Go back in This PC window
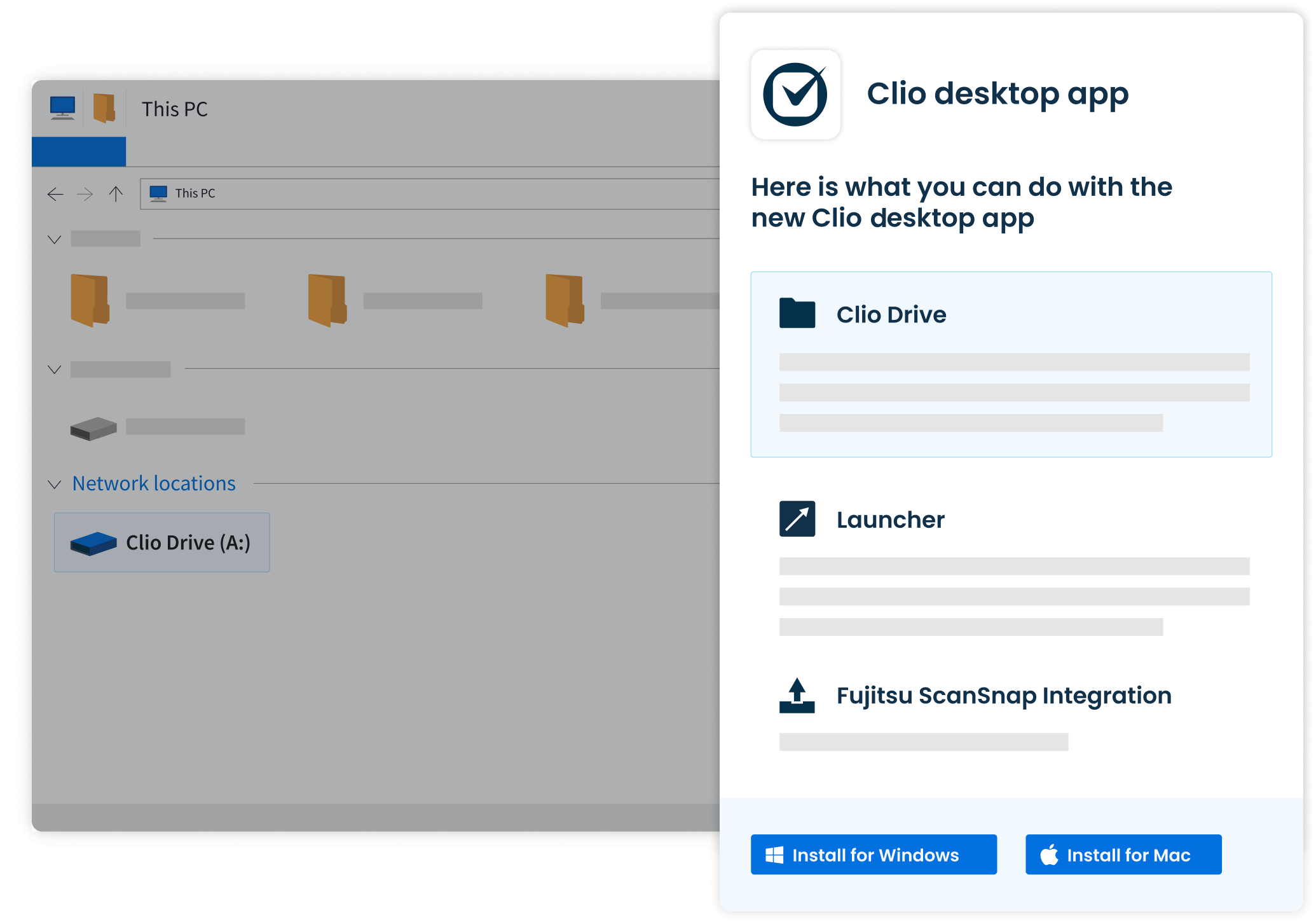The height and width of the screenshot is (924, 1316). coord(55,194)
